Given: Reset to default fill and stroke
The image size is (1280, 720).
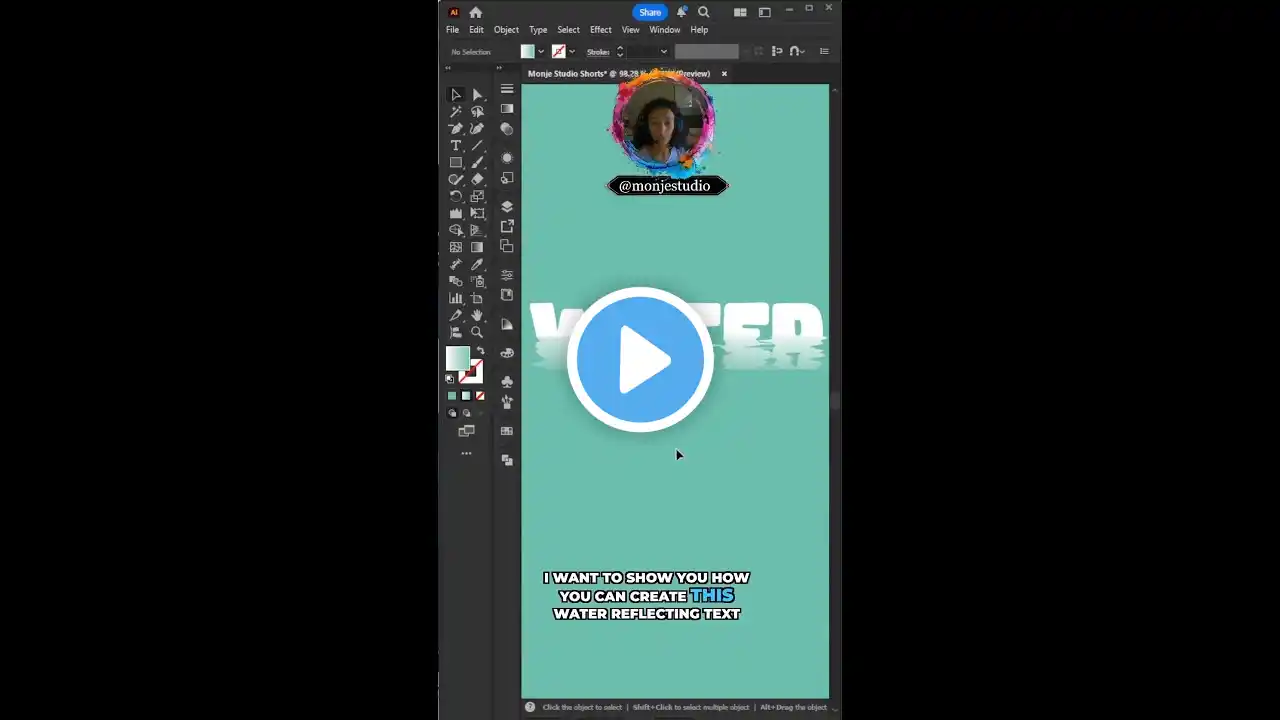Looking at the screenshot, I should [450, 379].
